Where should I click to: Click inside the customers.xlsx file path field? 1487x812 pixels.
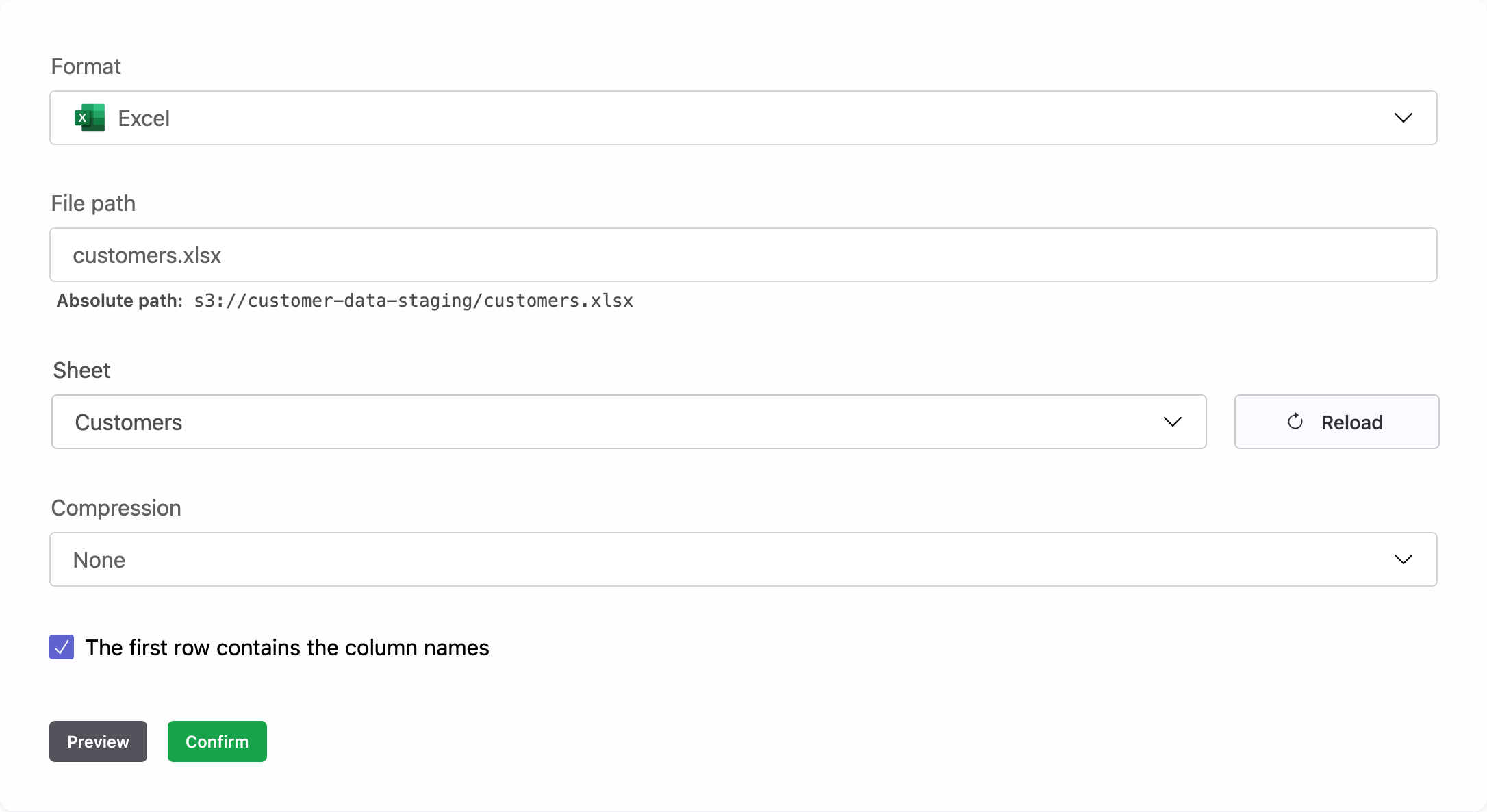pos(743,255)
